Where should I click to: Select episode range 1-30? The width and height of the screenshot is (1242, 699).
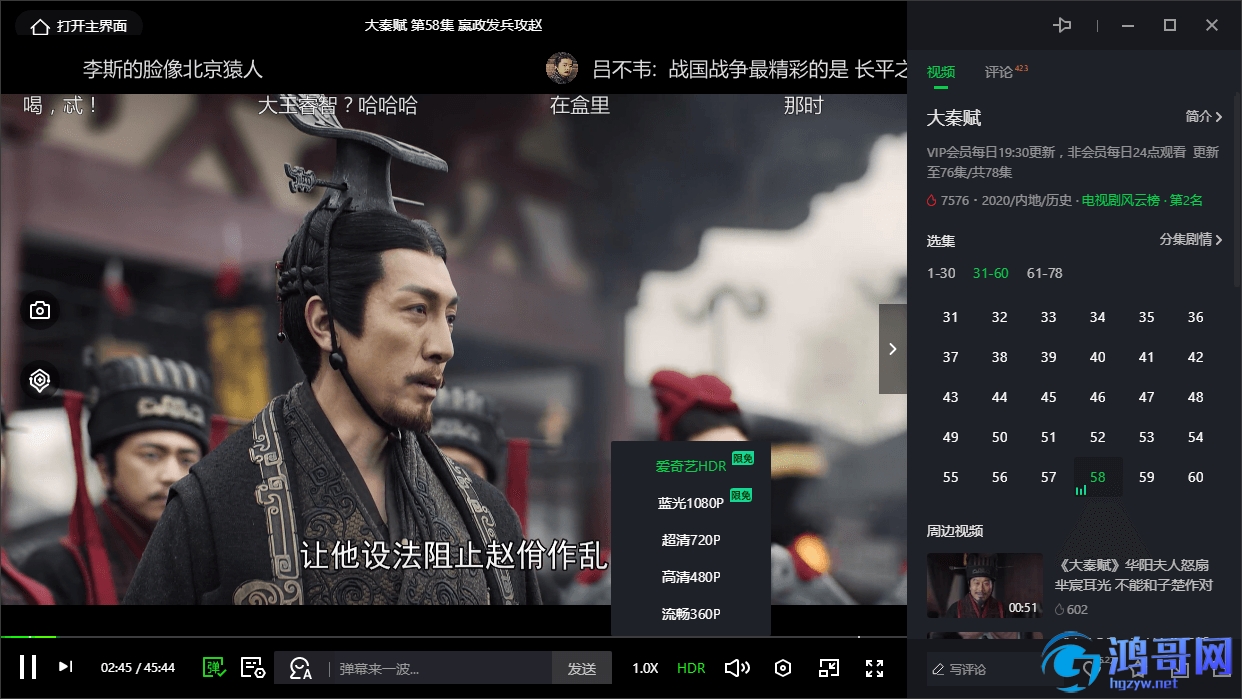pyautogui.click(x=941, y=273)
